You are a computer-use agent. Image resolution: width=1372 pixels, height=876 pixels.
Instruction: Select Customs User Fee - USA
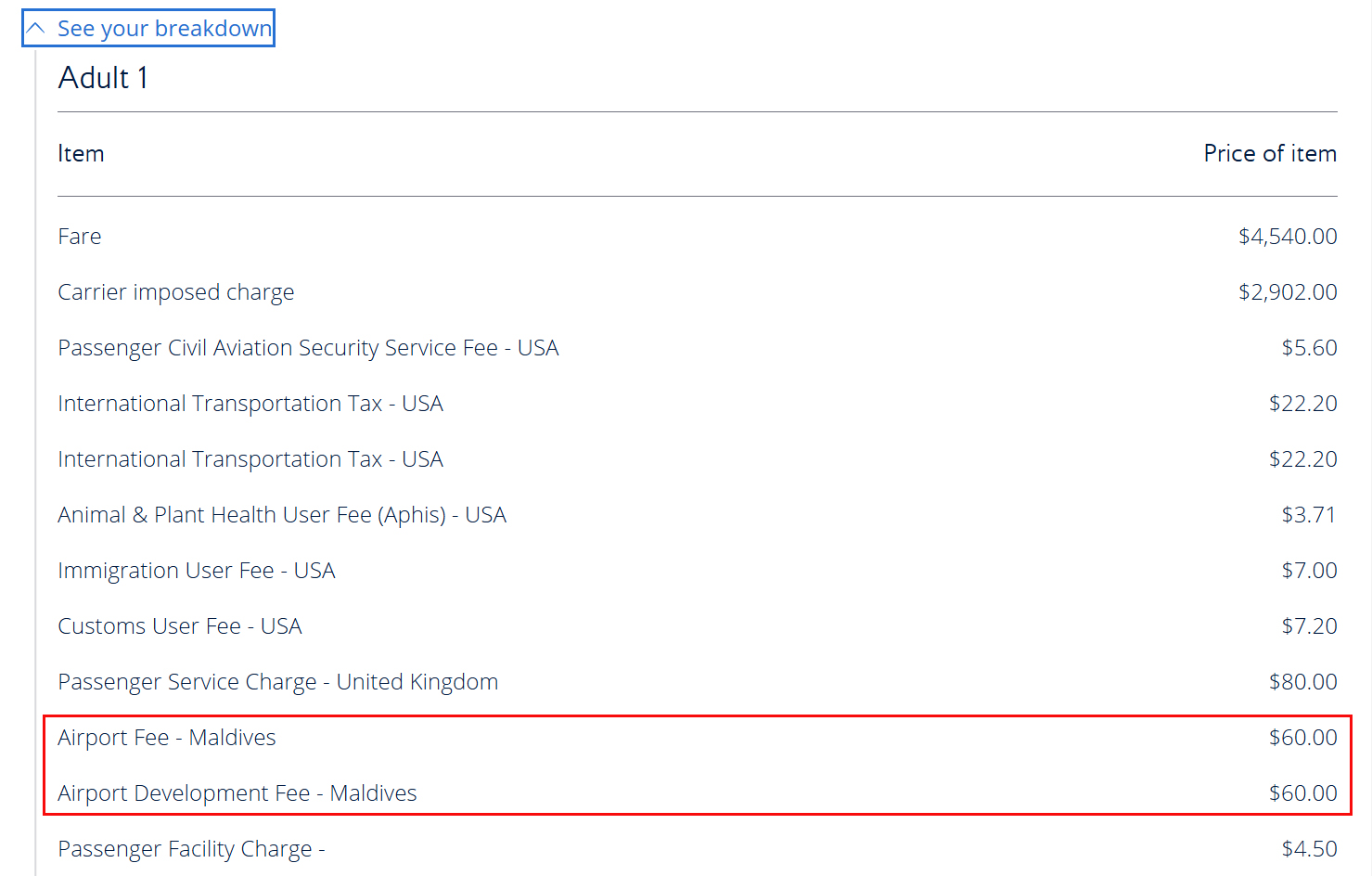pos(180,626)
